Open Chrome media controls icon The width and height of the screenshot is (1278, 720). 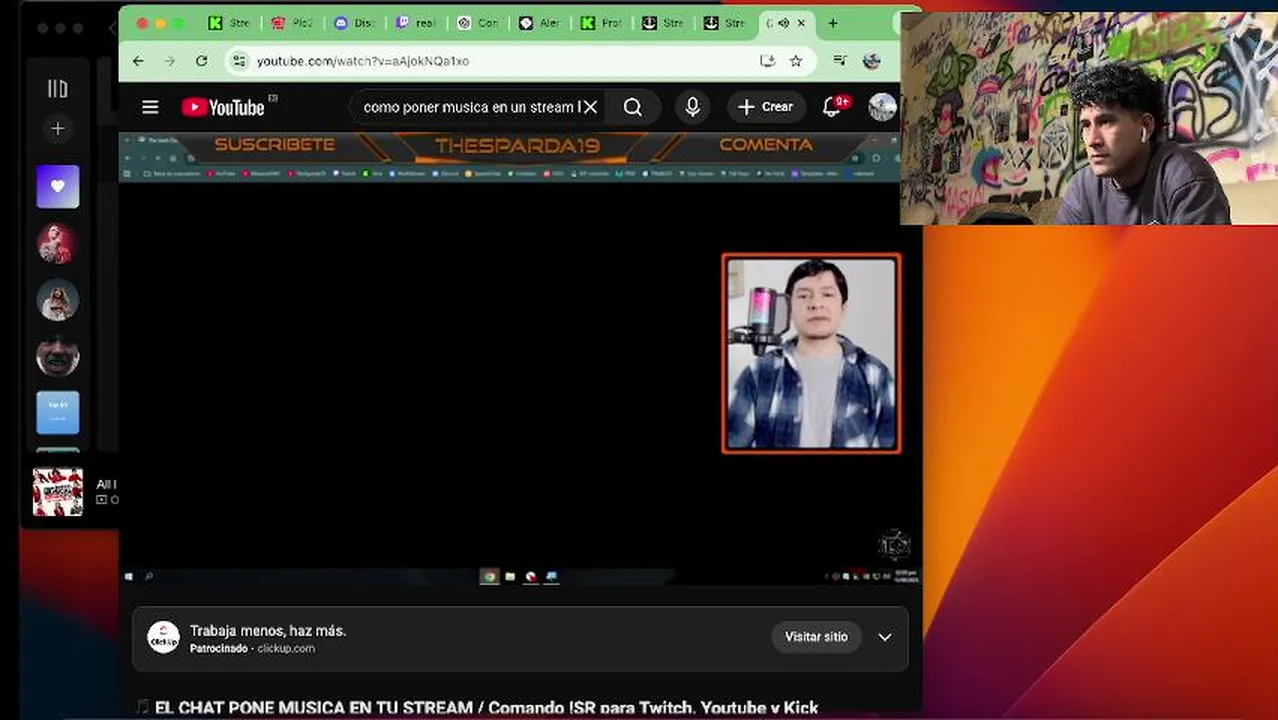coord(841,61)
